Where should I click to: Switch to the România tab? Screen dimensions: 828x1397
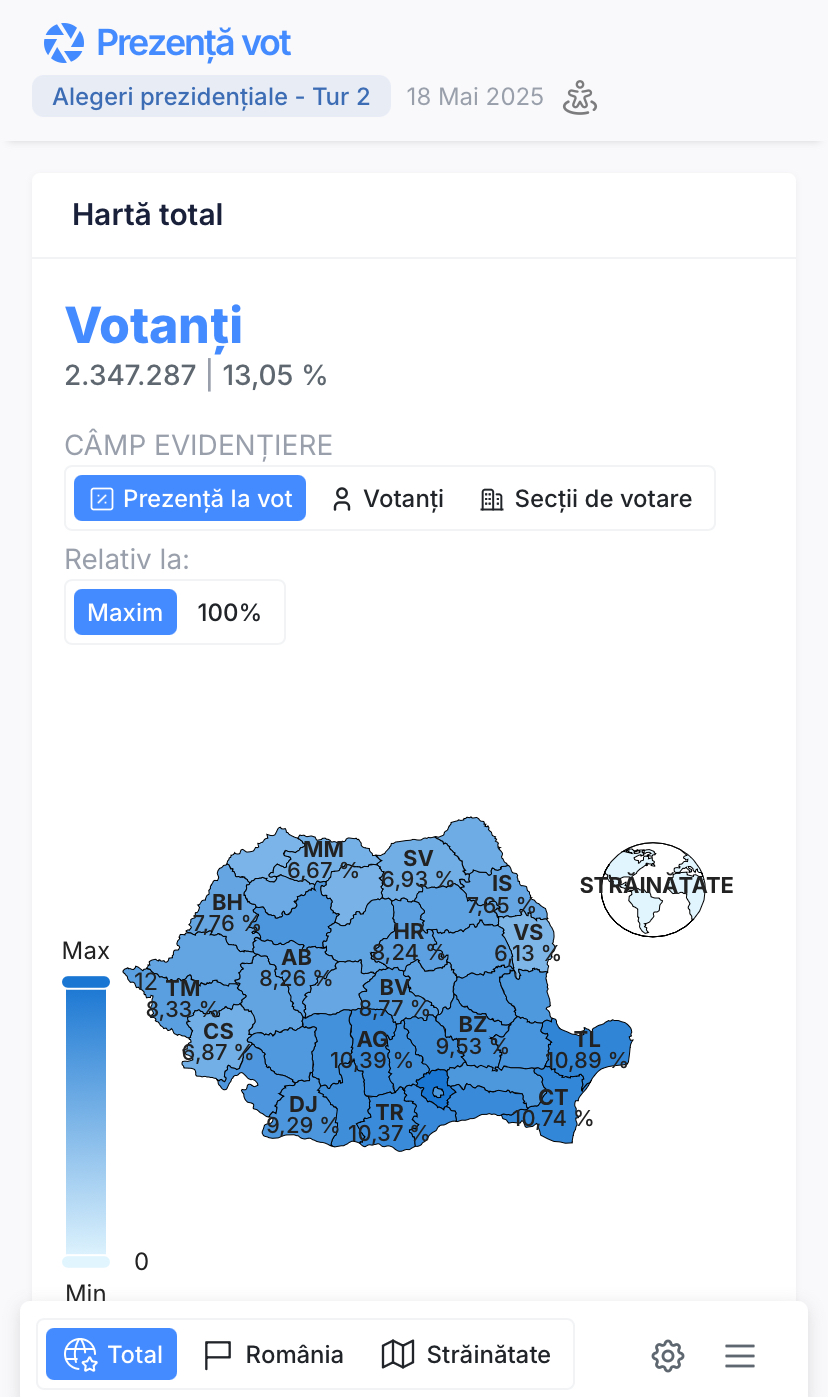274,1354
